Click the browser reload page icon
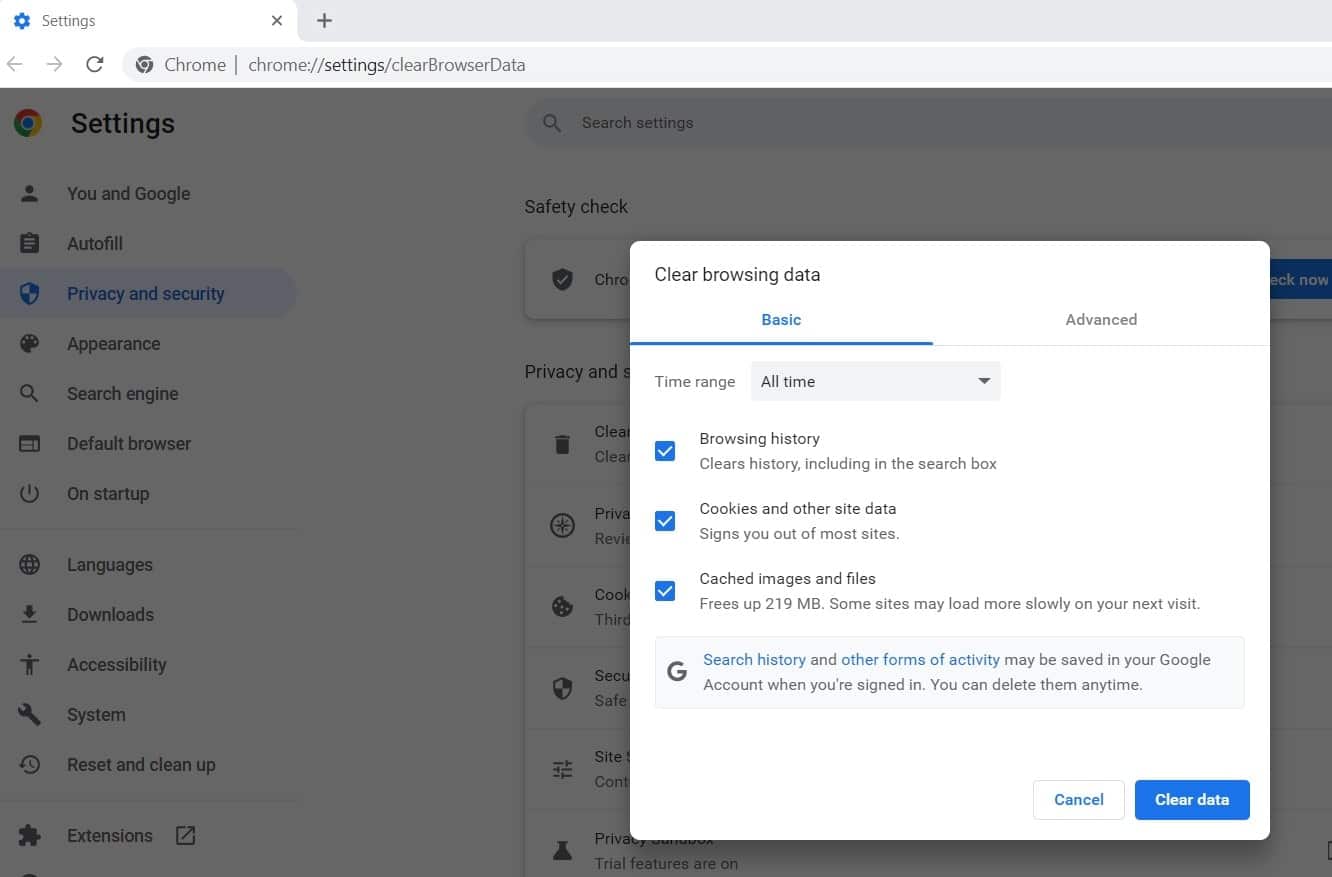 pyautogui.click(x=95, y=65)
